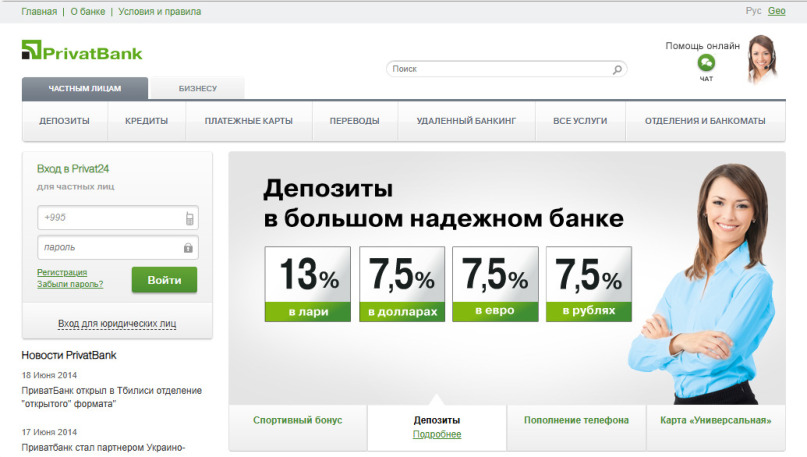Click the Войти login button
Image resolution: width=807 pixels, height=457 pixels.
click(164, 280)
